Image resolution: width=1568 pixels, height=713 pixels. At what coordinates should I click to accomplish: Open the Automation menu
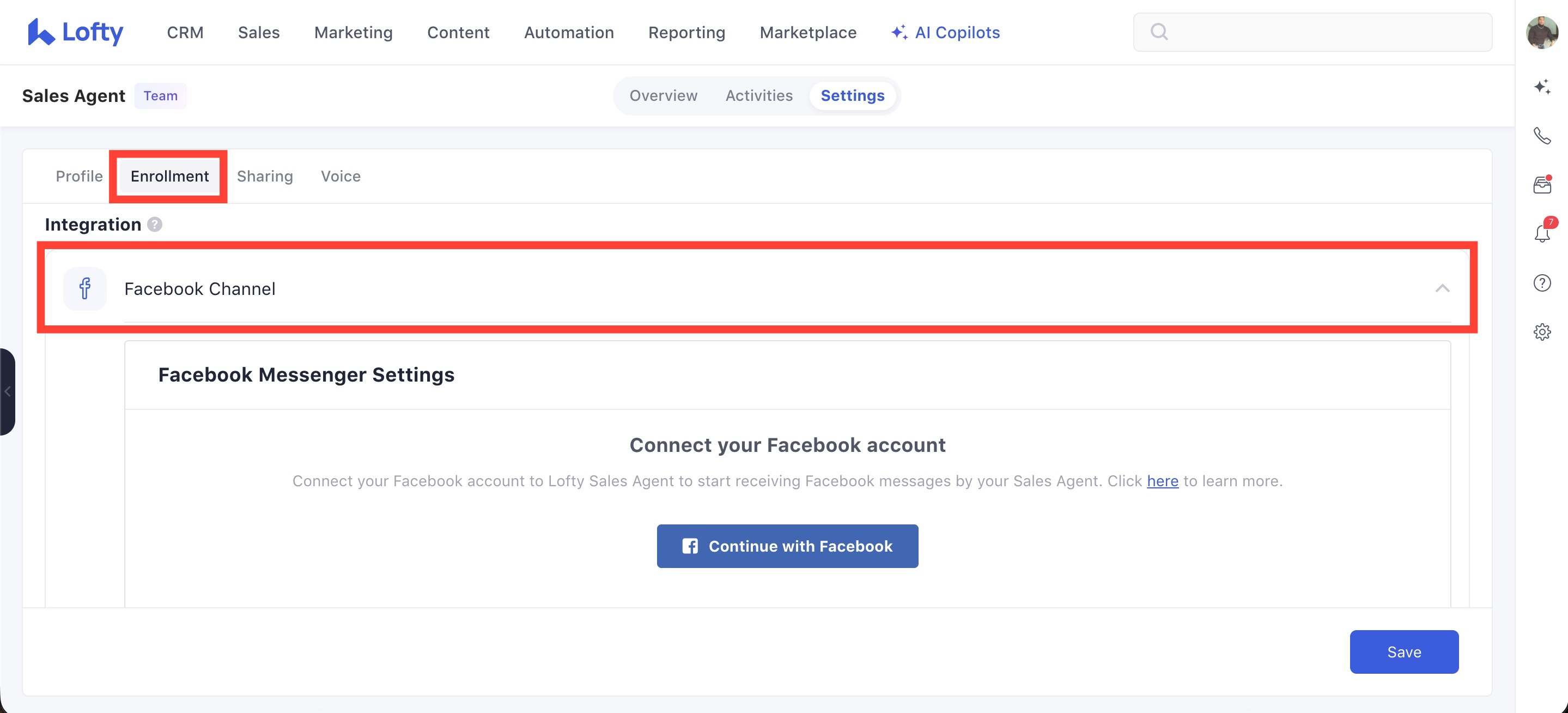[569, 32]
